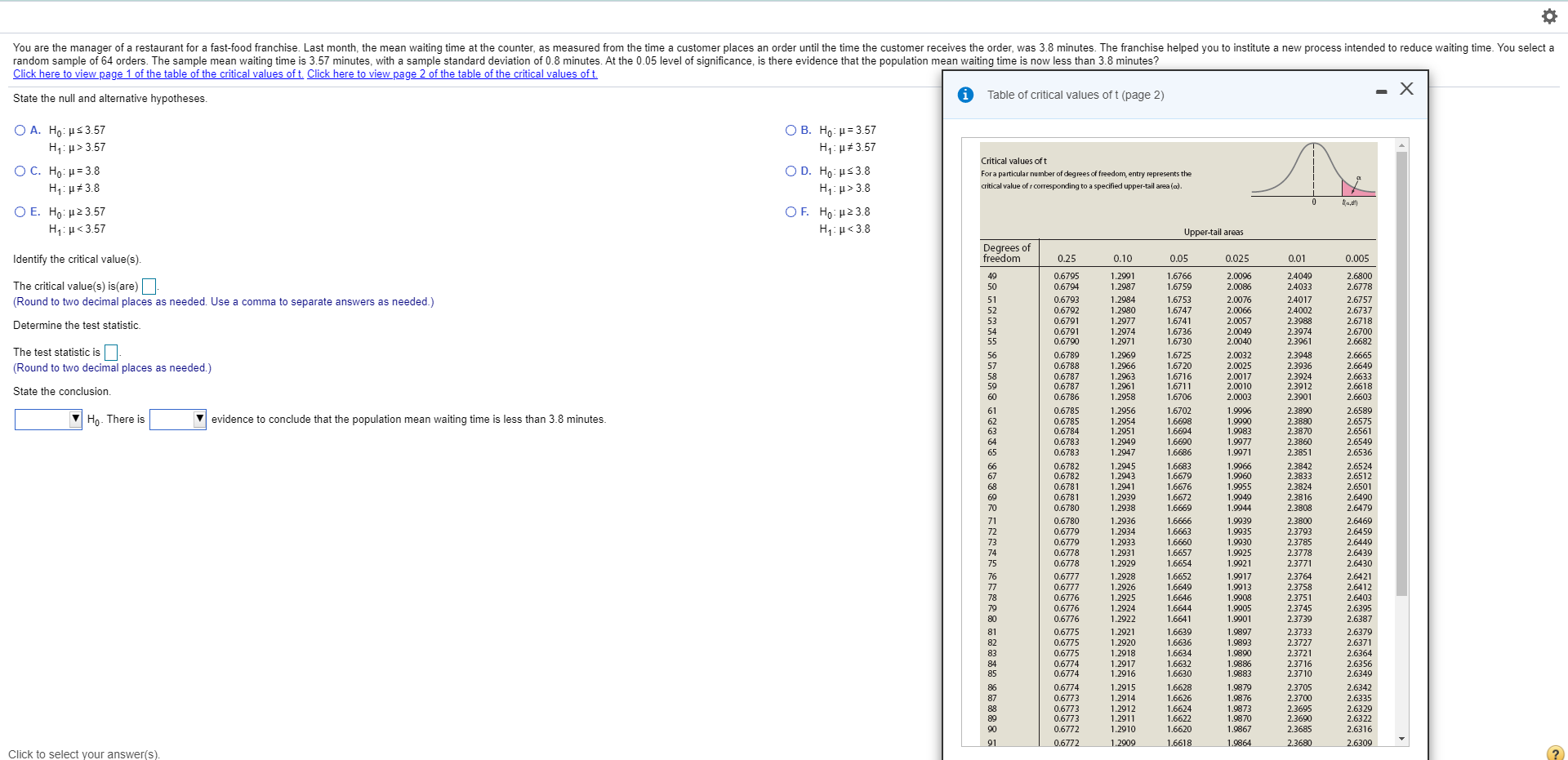Click the table scrollbar up arrow
Screen dimensions: 1568x760
(1402, 145)
